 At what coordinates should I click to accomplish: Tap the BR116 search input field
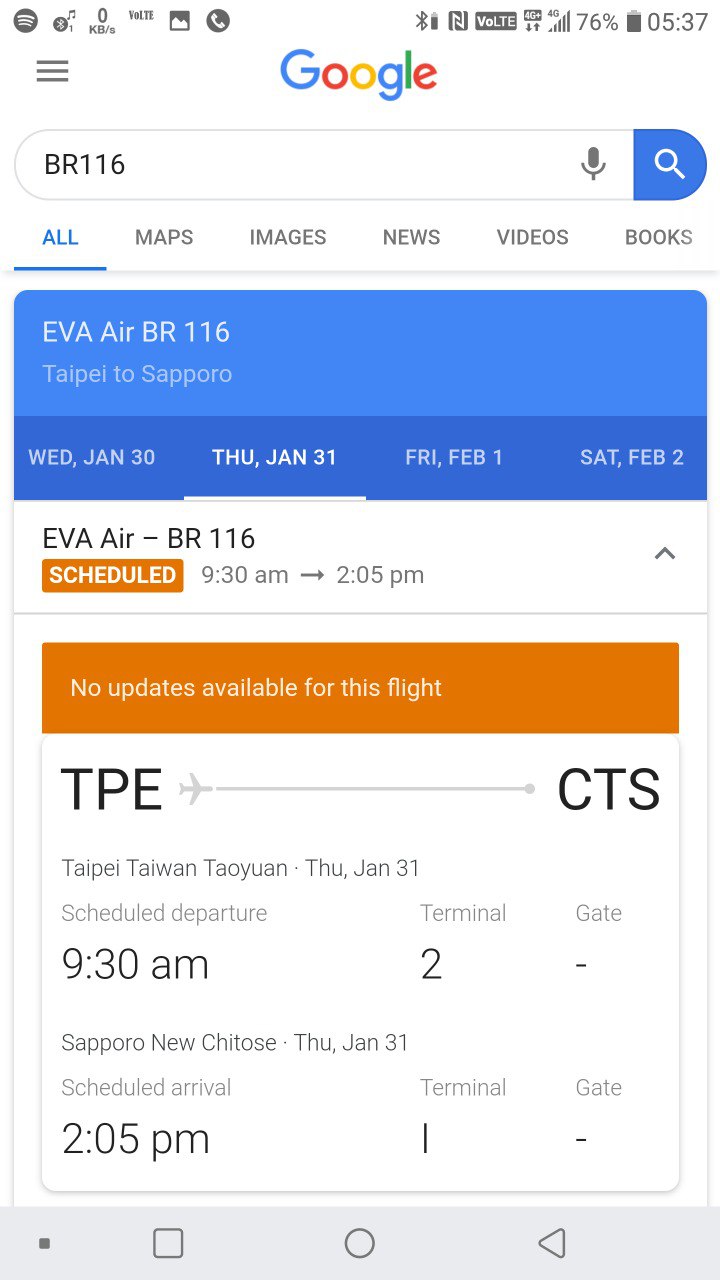coord(300,164)
